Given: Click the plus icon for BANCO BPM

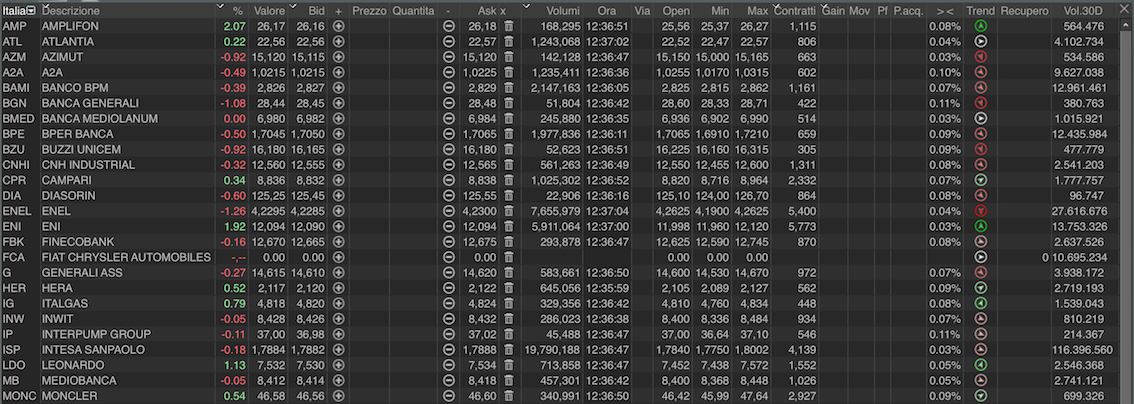Looking at the screenshot, I should 338,87.
